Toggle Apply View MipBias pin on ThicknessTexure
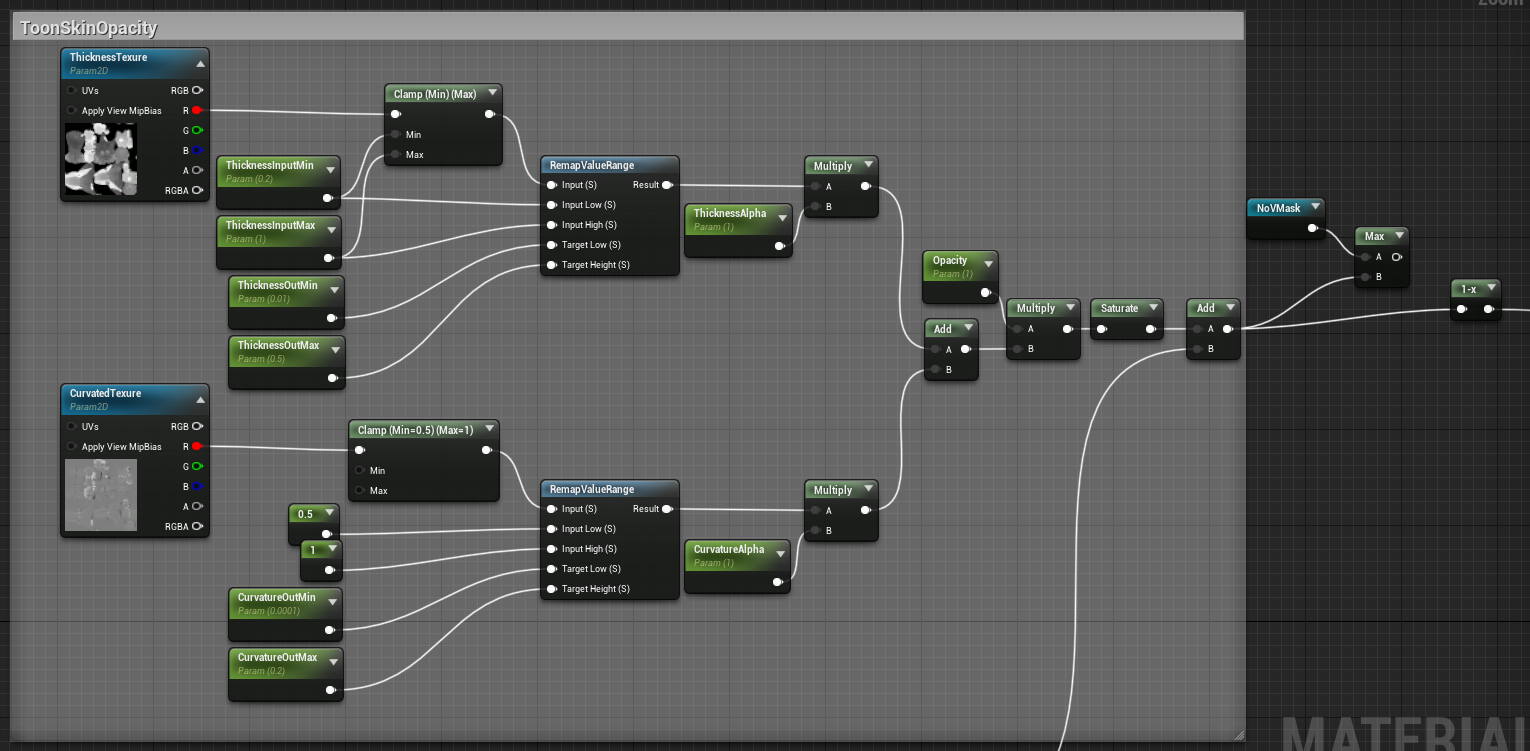Screen dimensions: 1530x751 click(72, 110)
